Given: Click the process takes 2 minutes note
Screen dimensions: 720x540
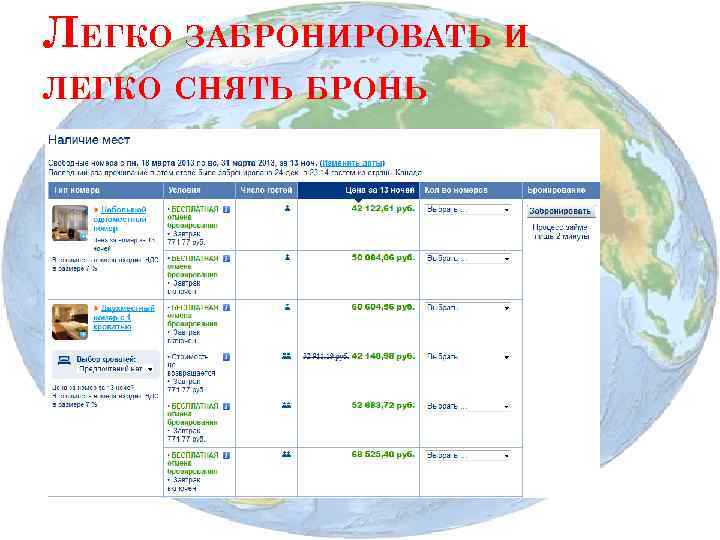Looking at the screenshot, I should pos(561,232).
